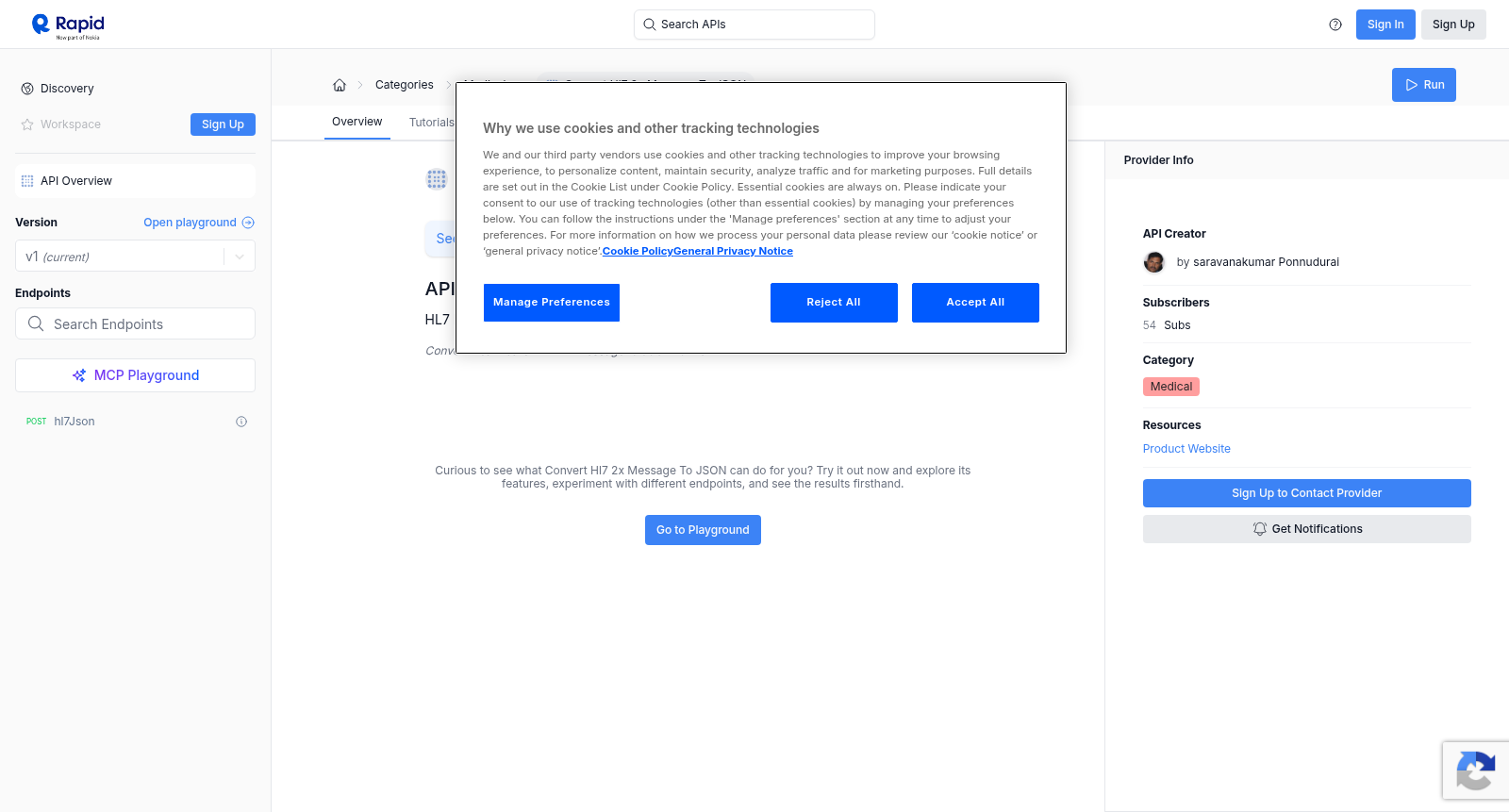Accept all cookies
The height and width of the screenshot is (812, 1509).
coord(975,303)
